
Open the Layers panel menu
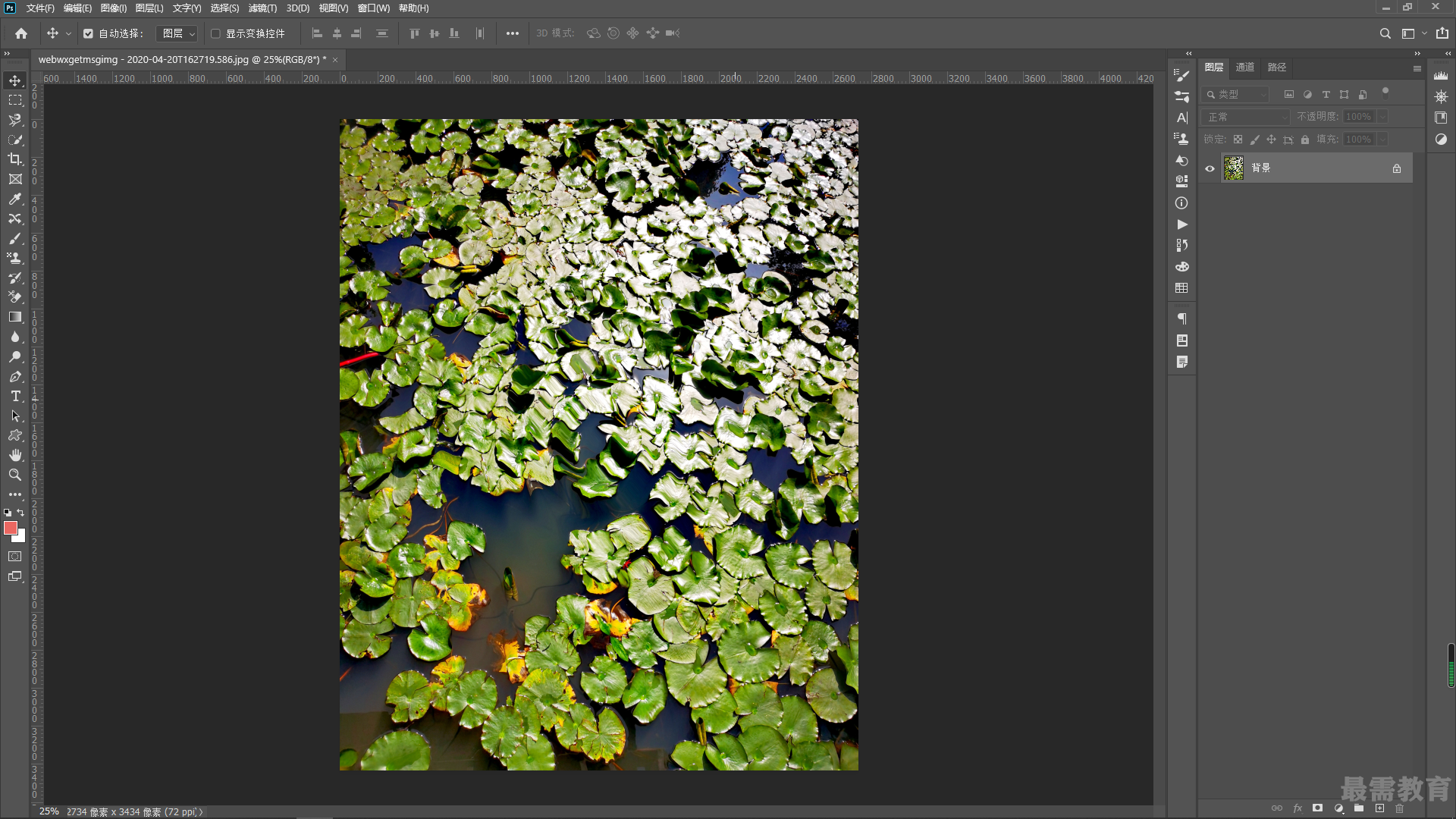(x=1417, y=68)
